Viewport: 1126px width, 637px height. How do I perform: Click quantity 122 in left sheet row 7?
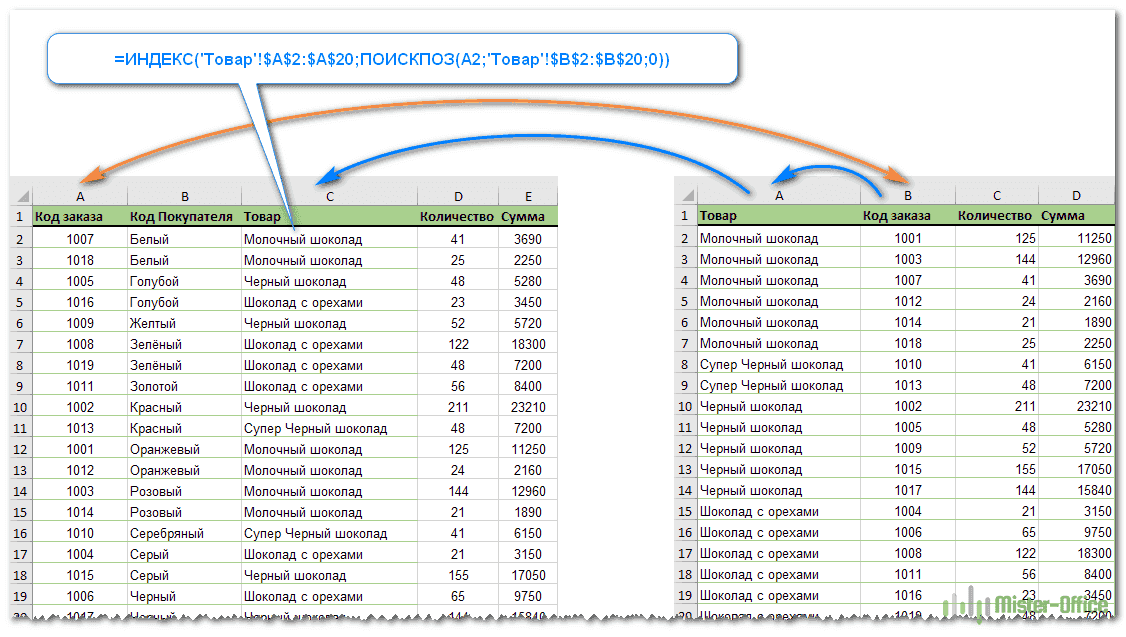458,344
